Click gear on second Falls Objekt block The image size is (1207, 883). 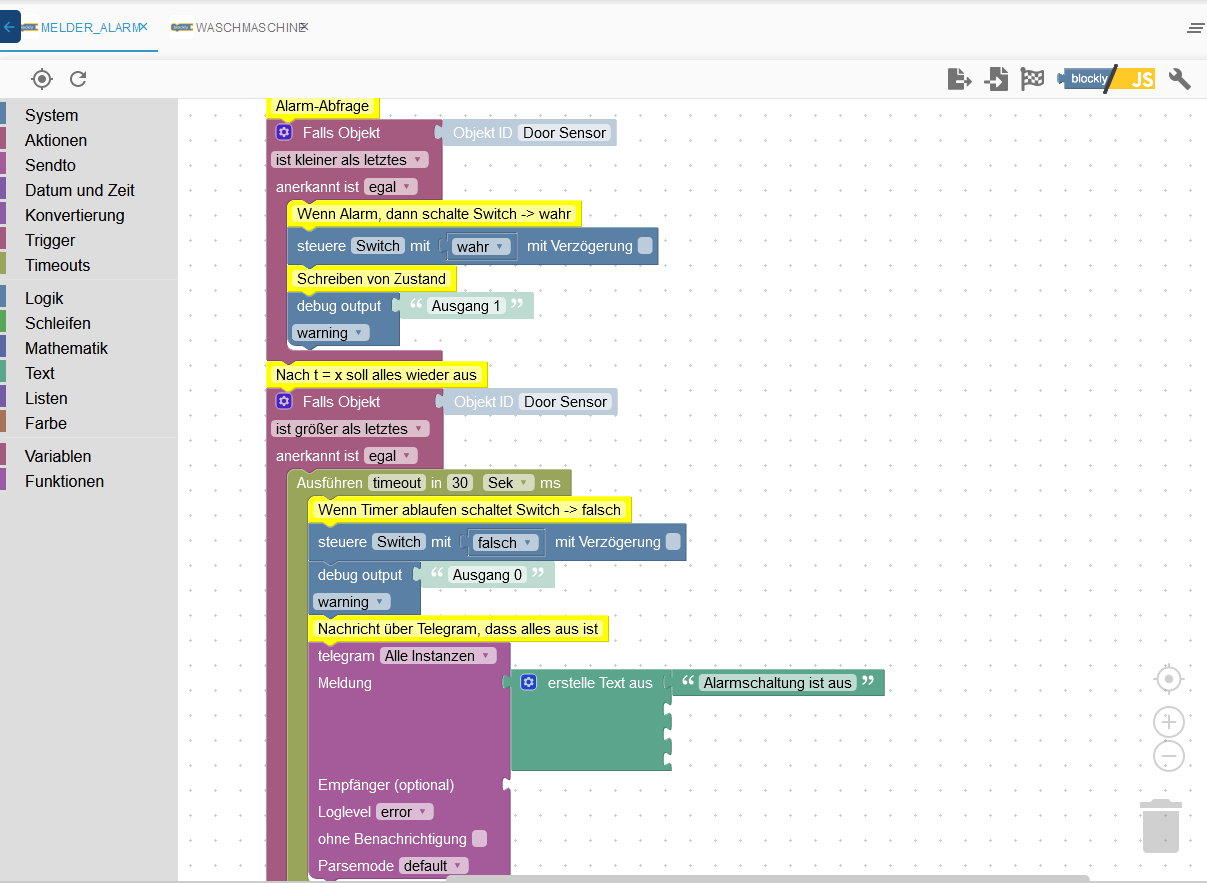(284, 401)
